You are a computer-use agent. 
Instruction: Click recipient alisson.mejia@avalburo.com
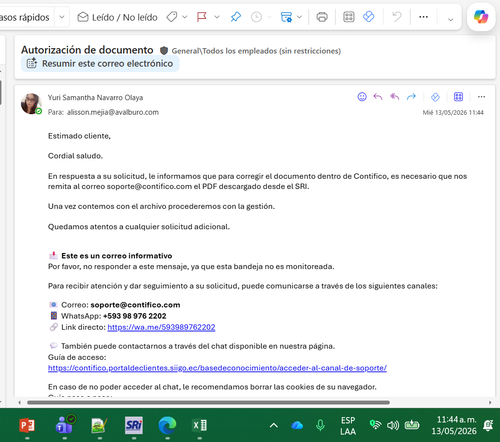[x=113, y=112]
